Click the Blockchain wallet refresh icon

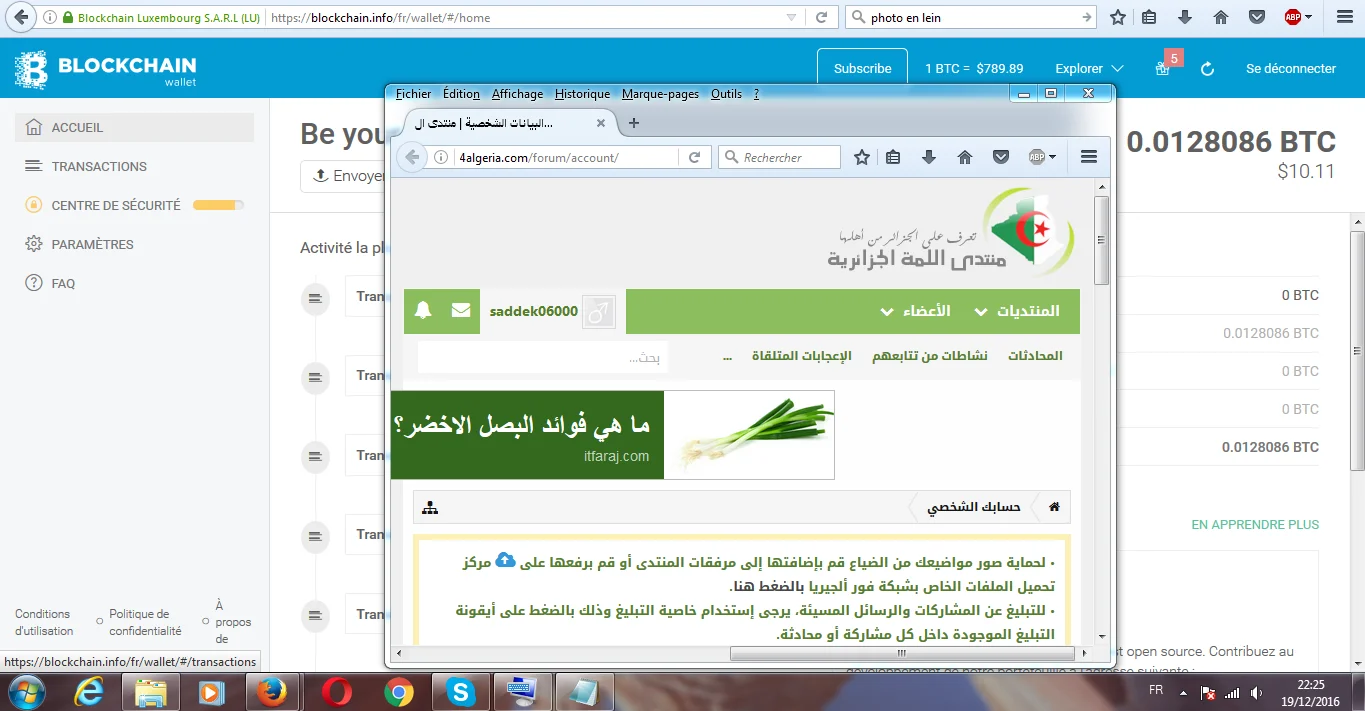point(1207,69)
